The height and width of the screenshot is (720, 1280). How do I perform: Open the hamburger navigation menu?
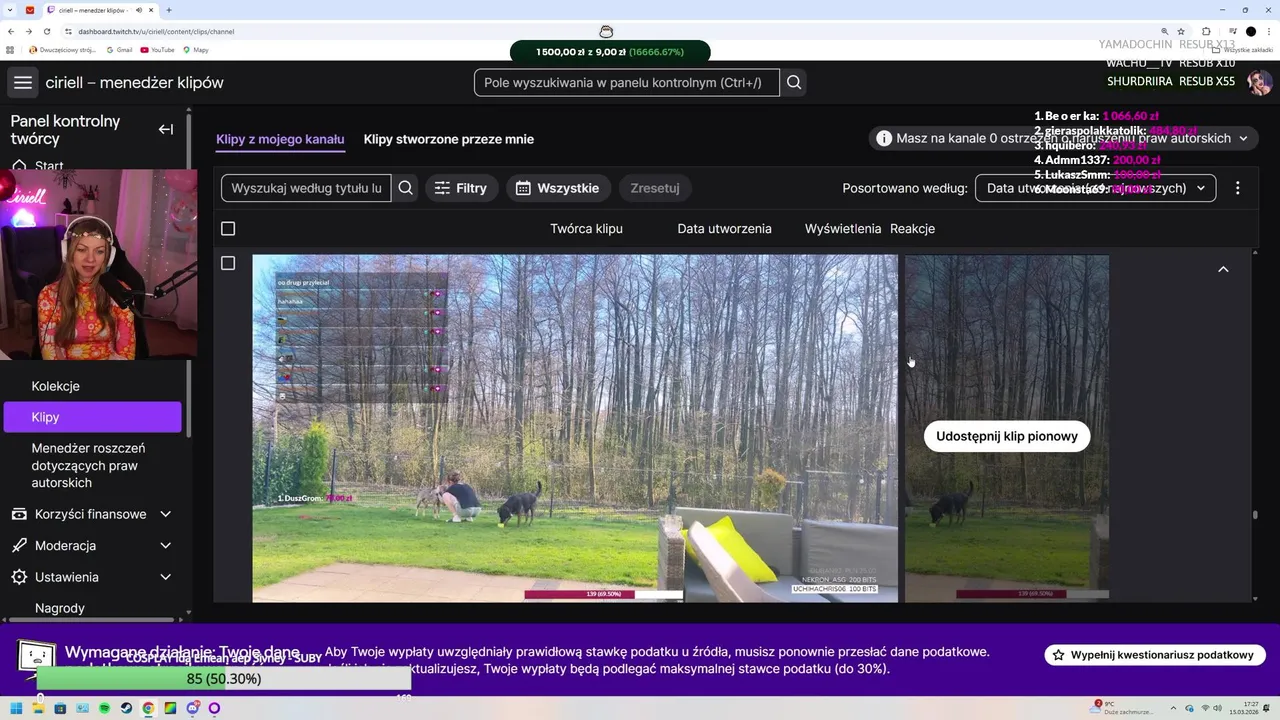point(23,83)
